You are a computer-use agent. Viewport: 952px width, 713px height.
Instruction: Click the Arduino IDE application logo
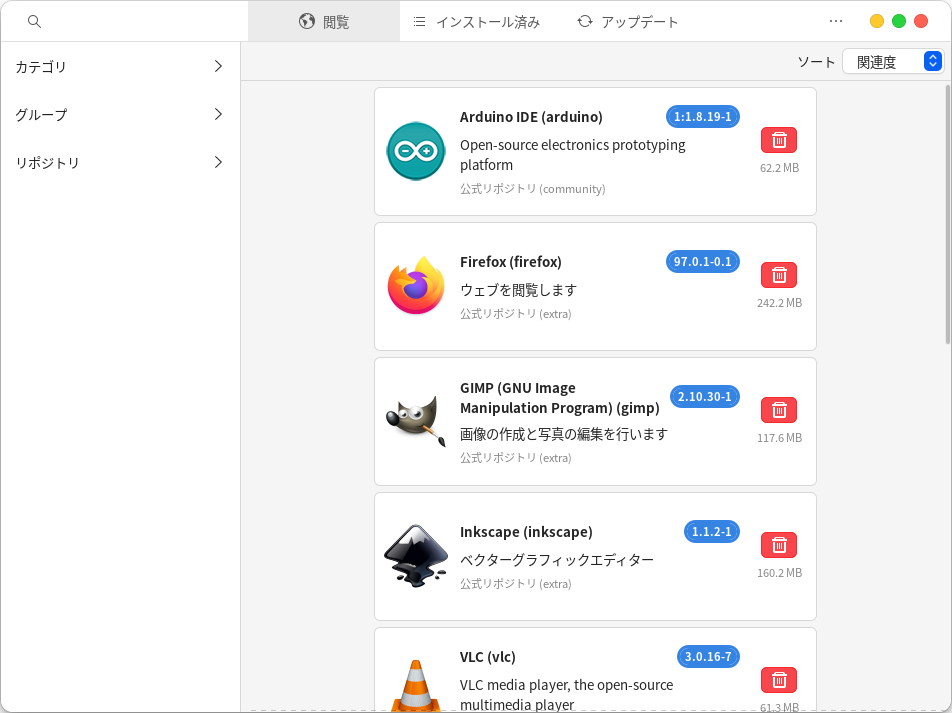click(x=416, y=151)
